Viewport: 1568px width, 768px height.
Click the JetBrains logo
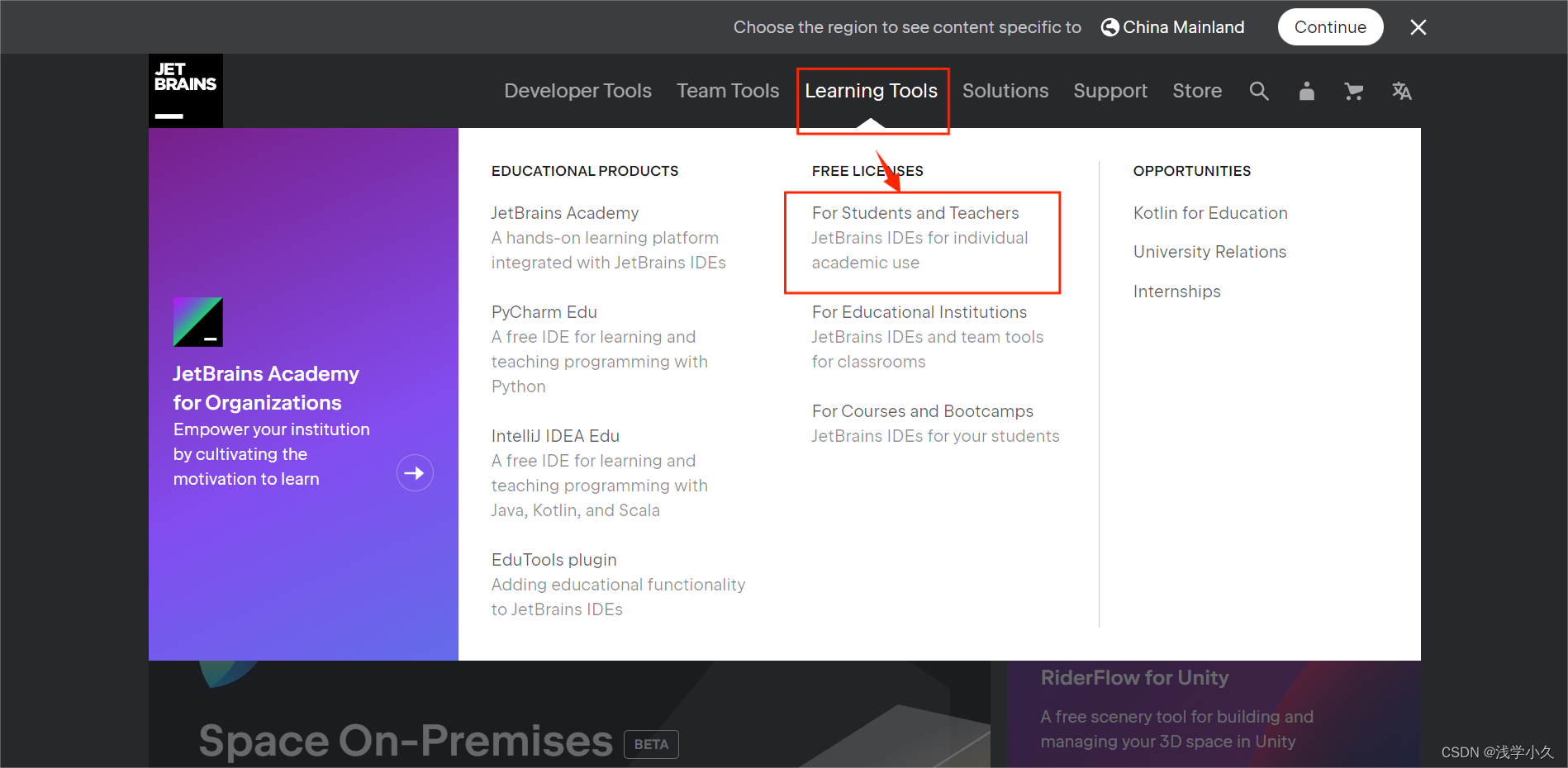click(186, 91)
